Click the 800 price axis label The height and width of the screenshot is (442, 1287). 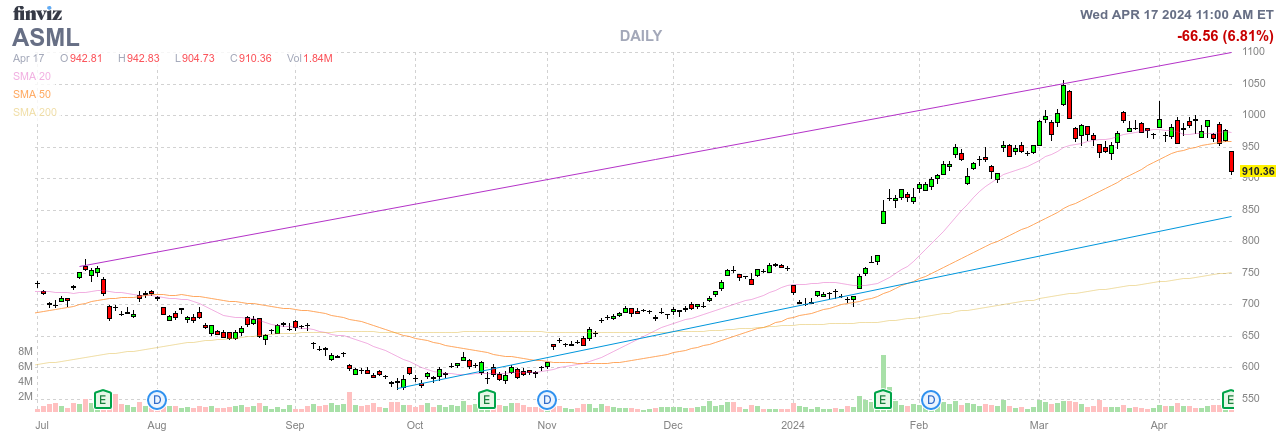pos(1252,241)
